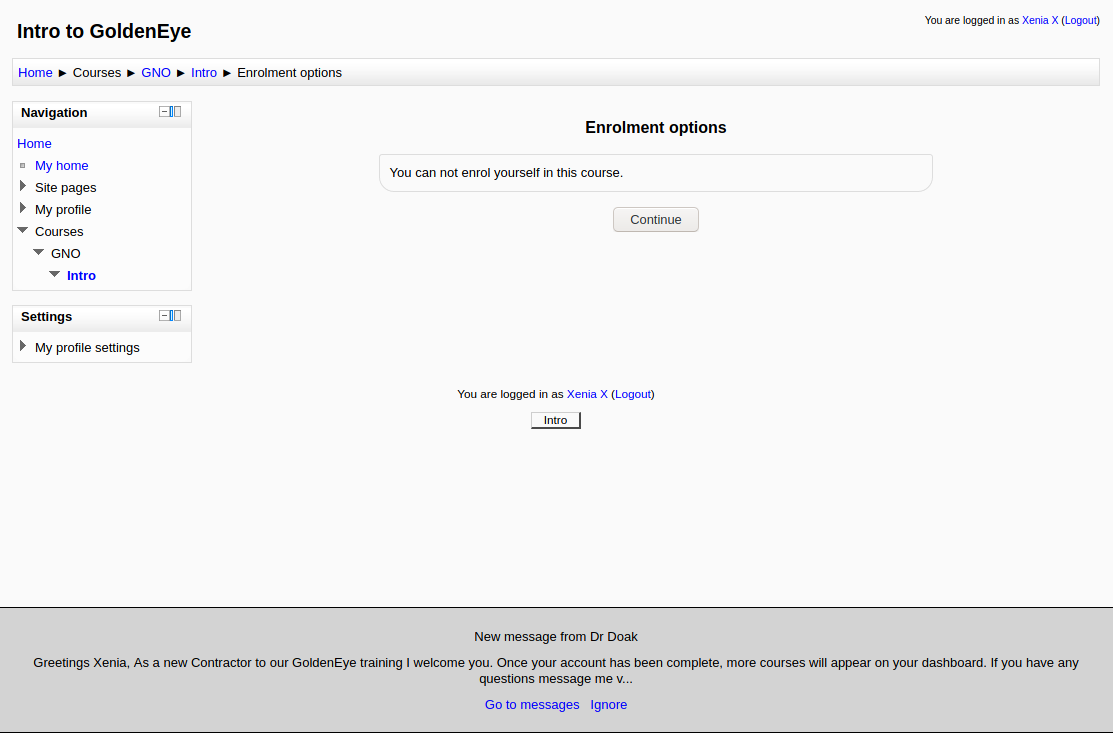
Task: Click the 'Enrolment options' page heading
Action: click(x=656, y=128)
